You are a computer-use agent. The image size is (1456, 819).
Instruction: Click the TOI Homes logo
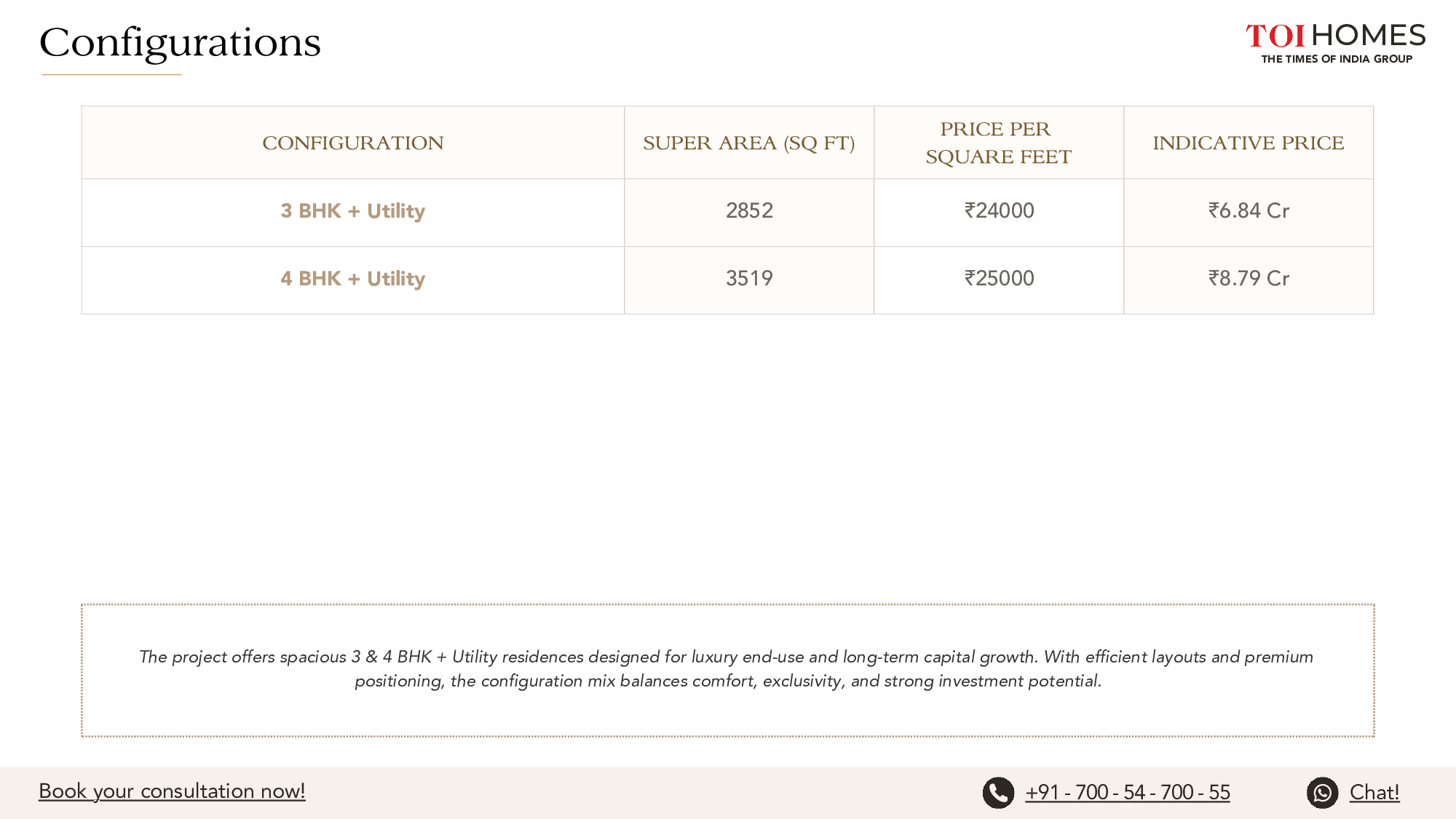(x=1335, y=43)
